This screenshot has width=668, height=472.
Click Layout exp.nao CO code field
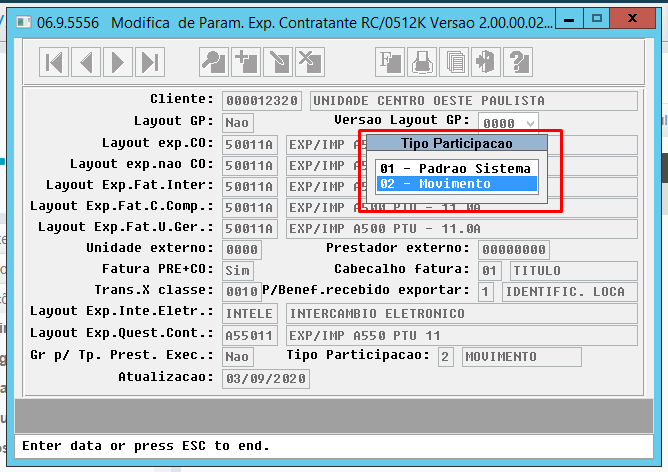click(x=250, y=166)
